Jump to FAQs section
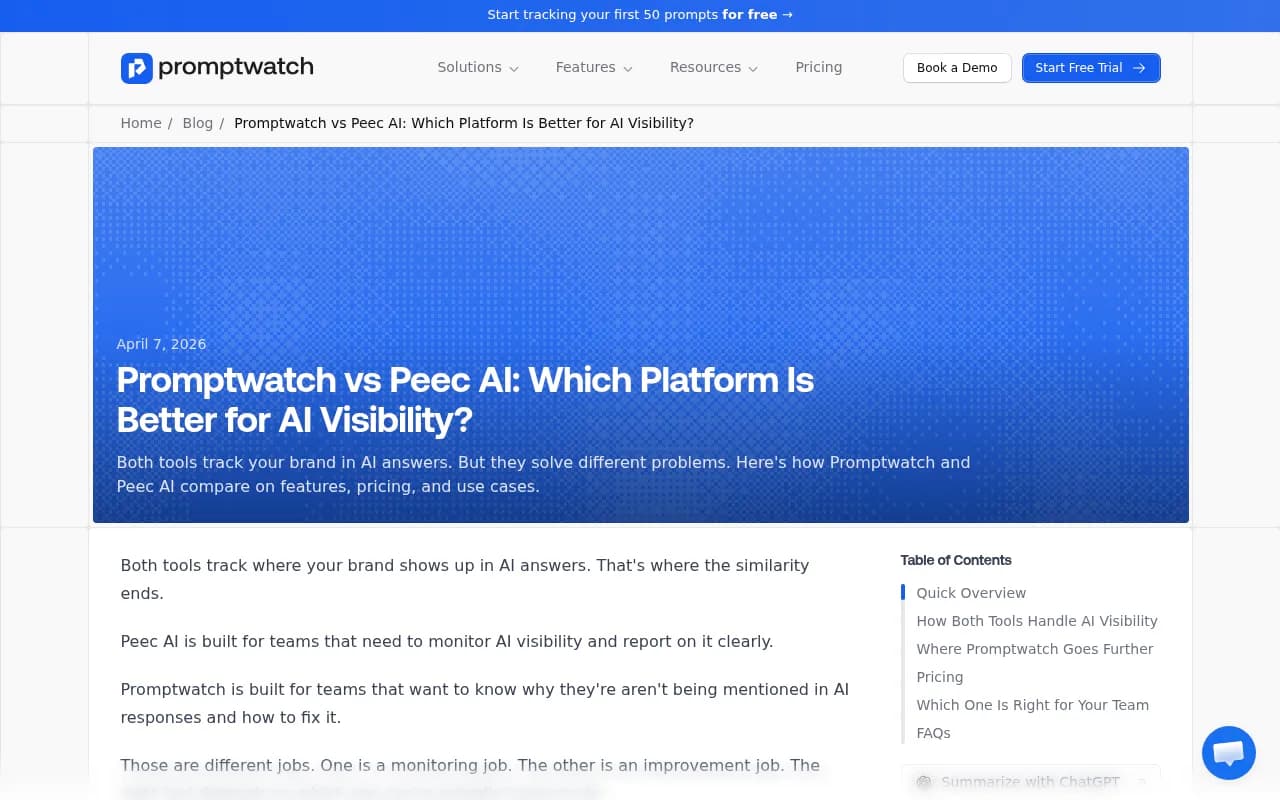The height and width of the screenshot is (800, 1280). click(x=933, y=733)
